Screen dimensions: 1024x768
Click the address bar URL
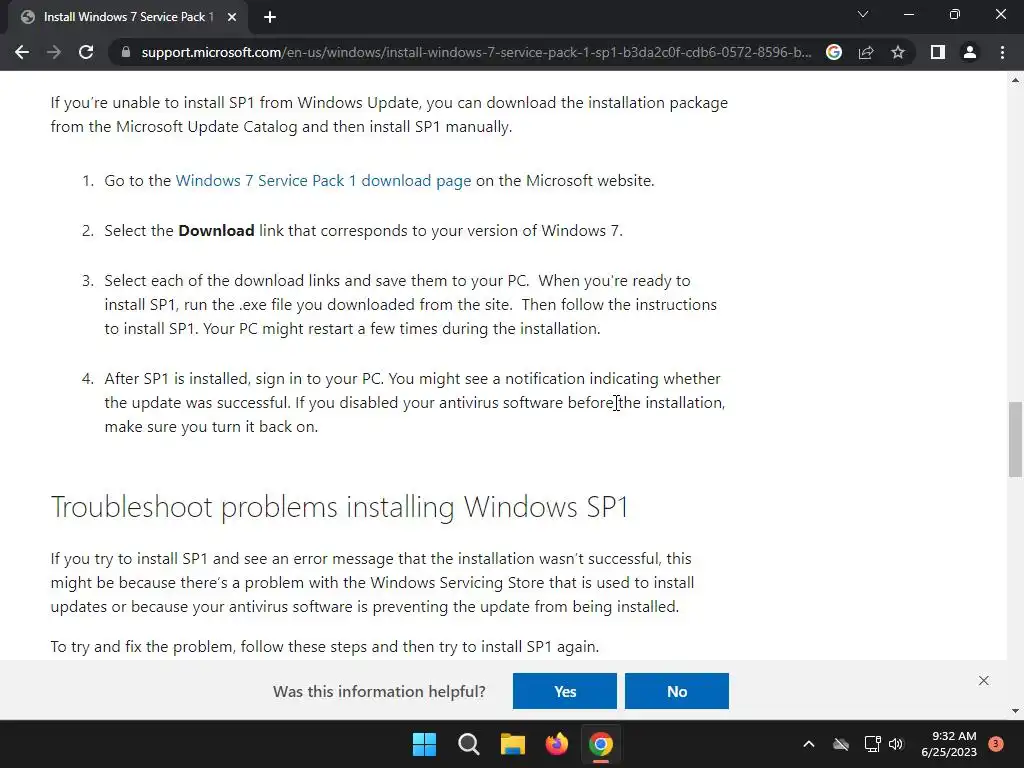click(x=476, y=52)
